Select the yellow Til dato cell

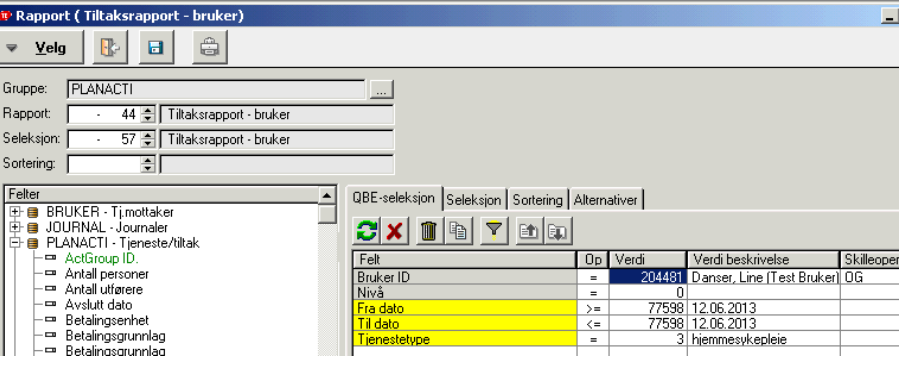(465, 323)
